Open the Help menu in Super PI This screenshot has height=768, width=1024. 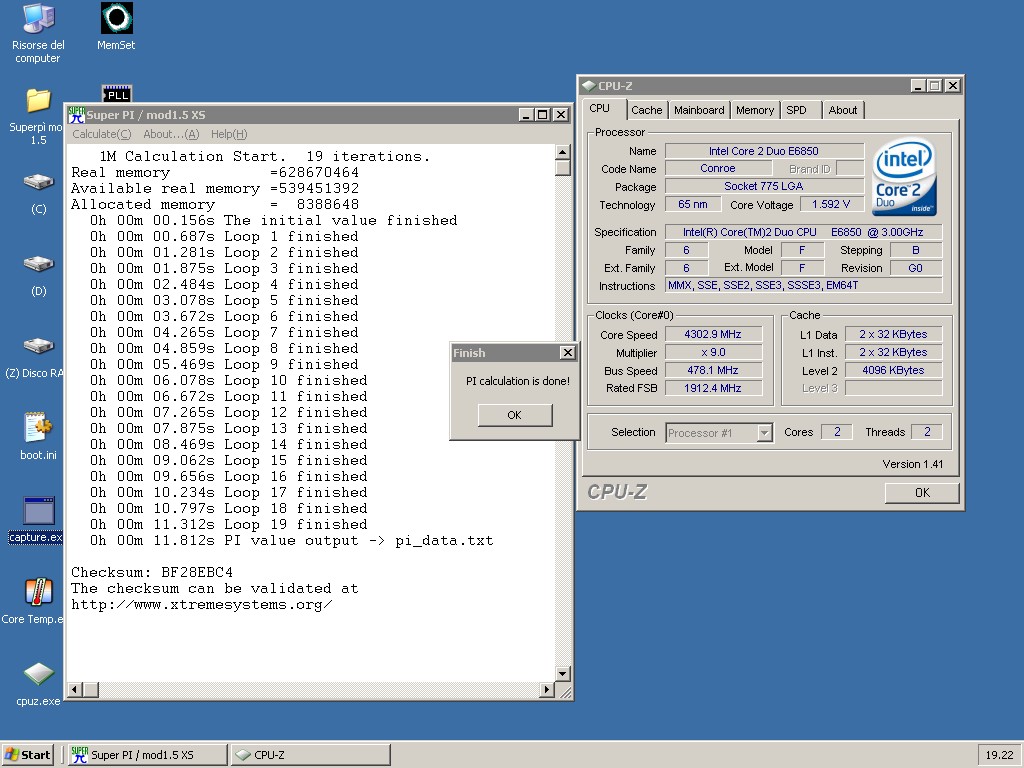(x=229, y=134)
